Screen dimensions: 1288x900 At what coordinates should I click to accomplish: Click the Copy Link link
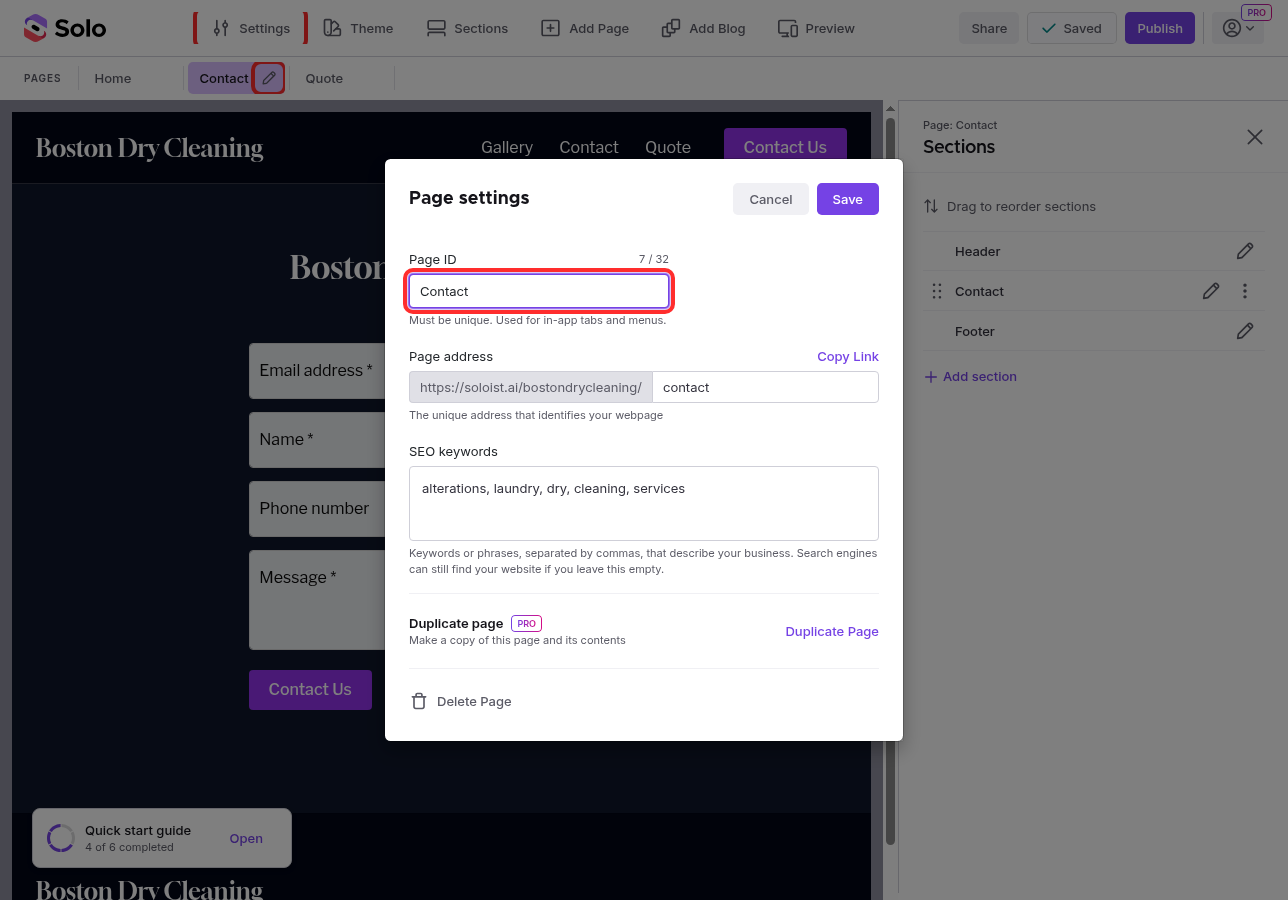pyautogui.click(x=848, y=356)
